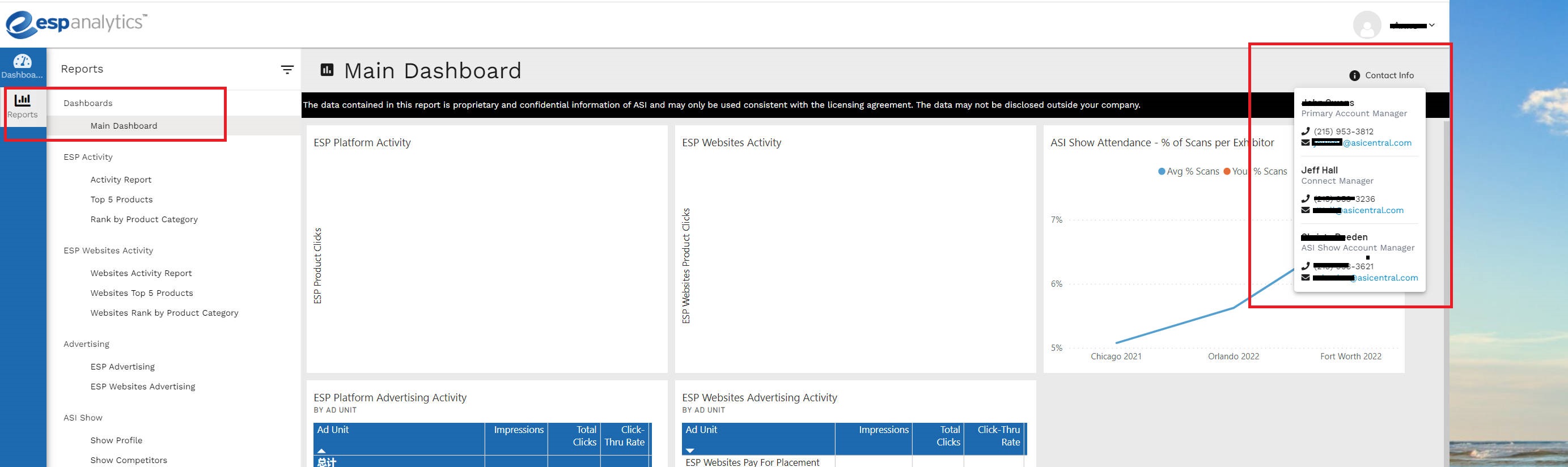Select the Reports bar chart sidebar icon
The image size is (1568, 467).
[x=23, y=100]
